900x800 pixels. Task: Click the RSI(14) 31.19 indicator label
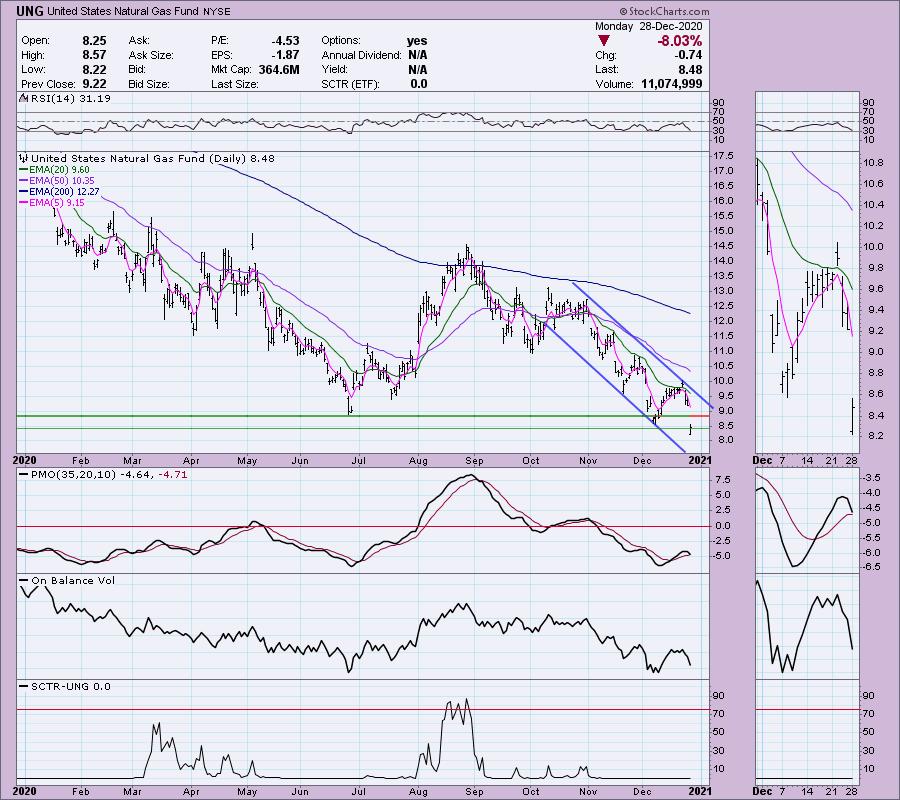tap(71, 98)
